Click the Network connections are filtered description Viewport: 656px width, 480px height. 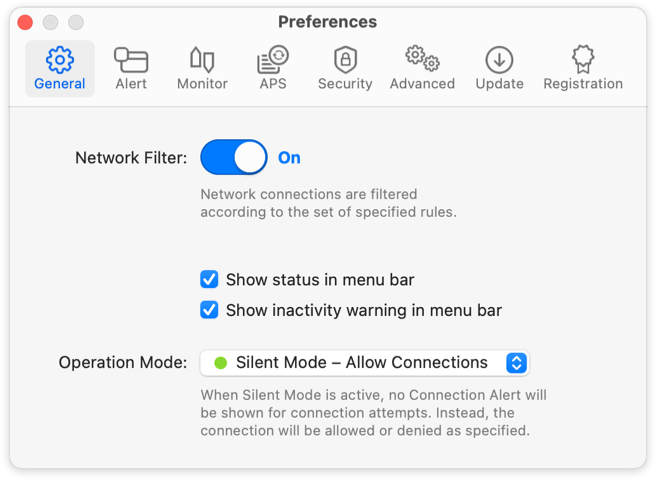point(328,203)
